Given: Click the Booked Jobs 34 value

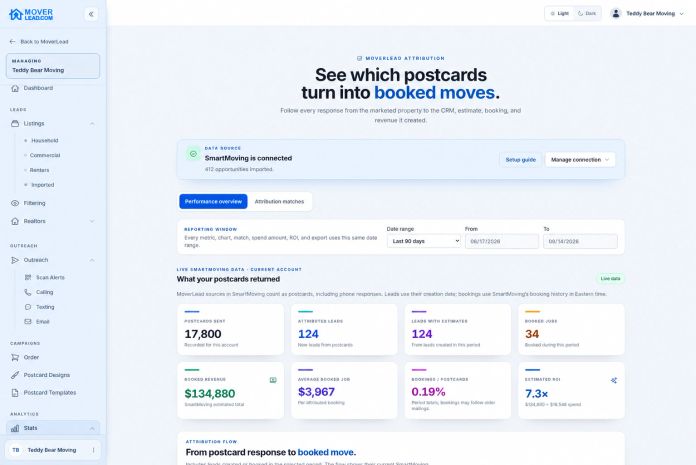Looking at the screenshot, I should click(x=532, y=334).
